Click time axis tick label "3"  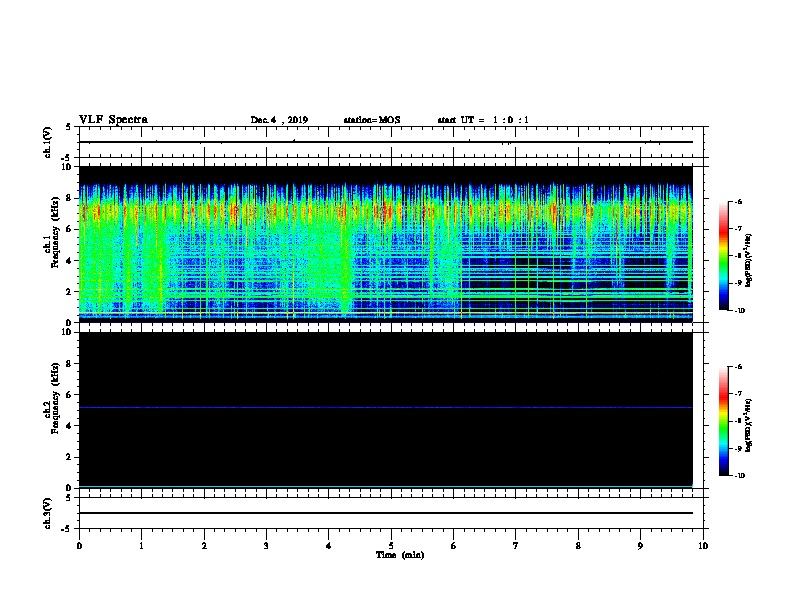coord(266,546)
